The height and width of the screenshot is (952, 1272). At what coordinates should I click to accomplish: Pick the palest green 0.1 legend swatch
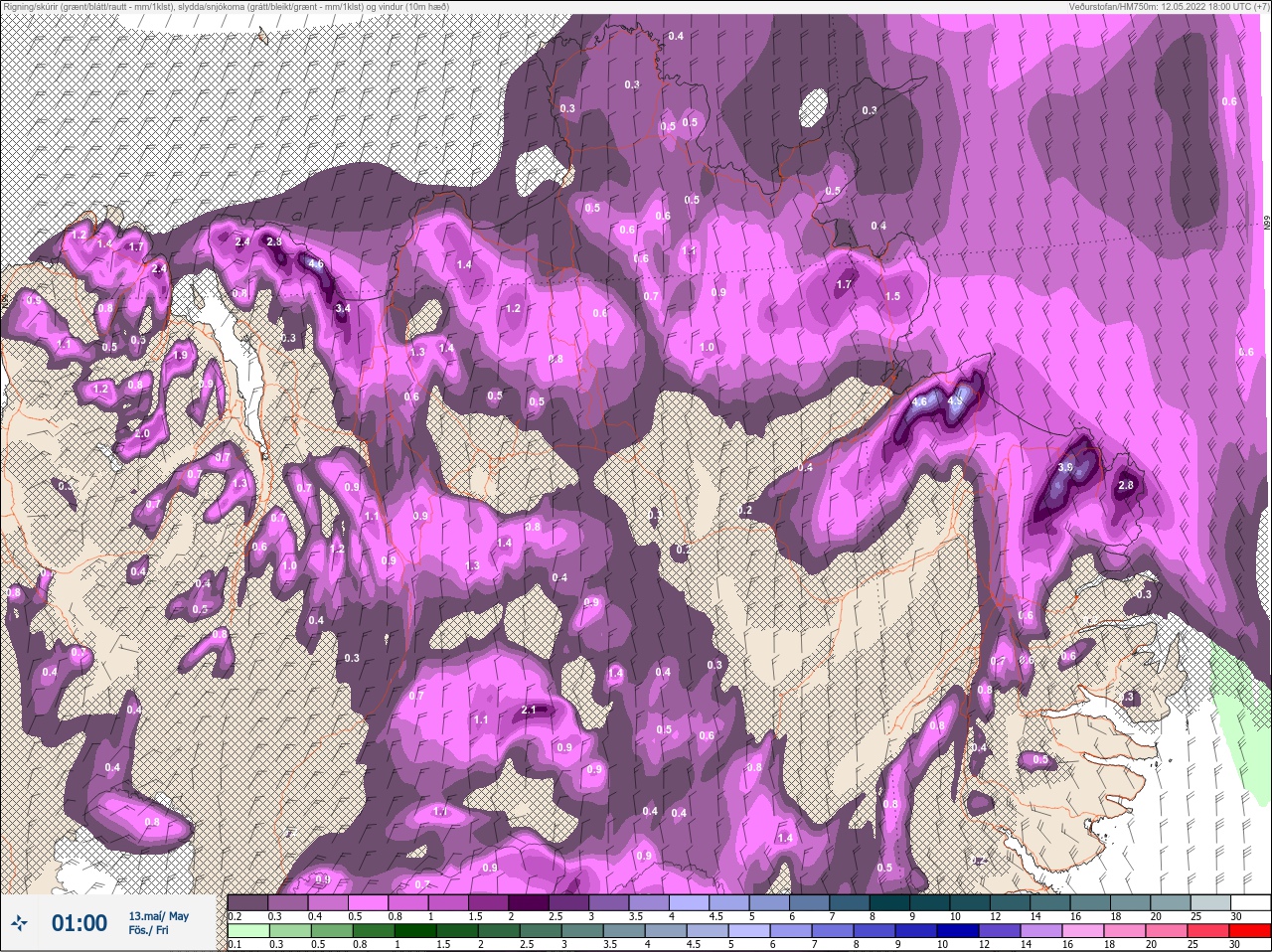coord(248,931)
